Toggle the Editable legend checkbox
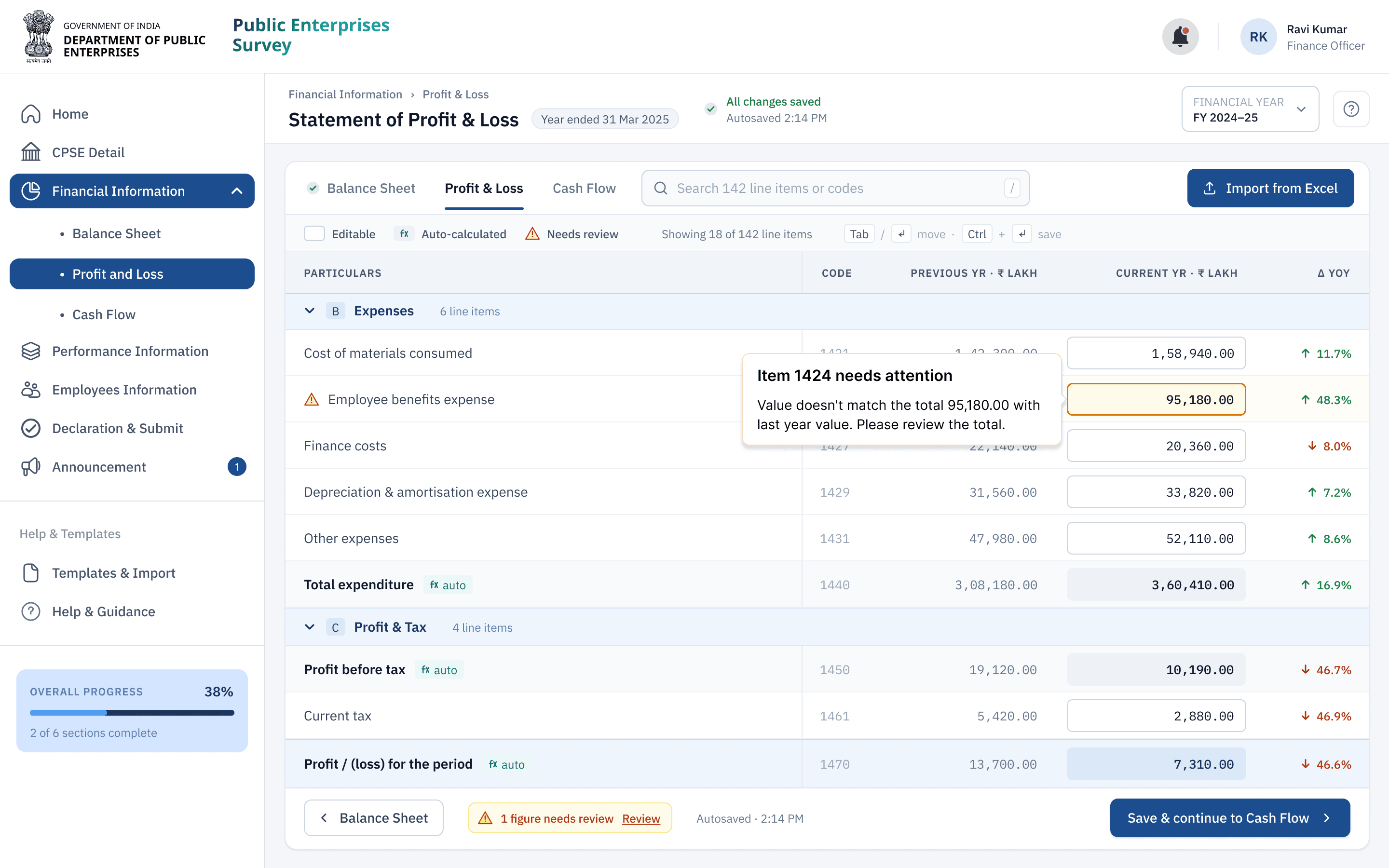 [x=314, y=234]
